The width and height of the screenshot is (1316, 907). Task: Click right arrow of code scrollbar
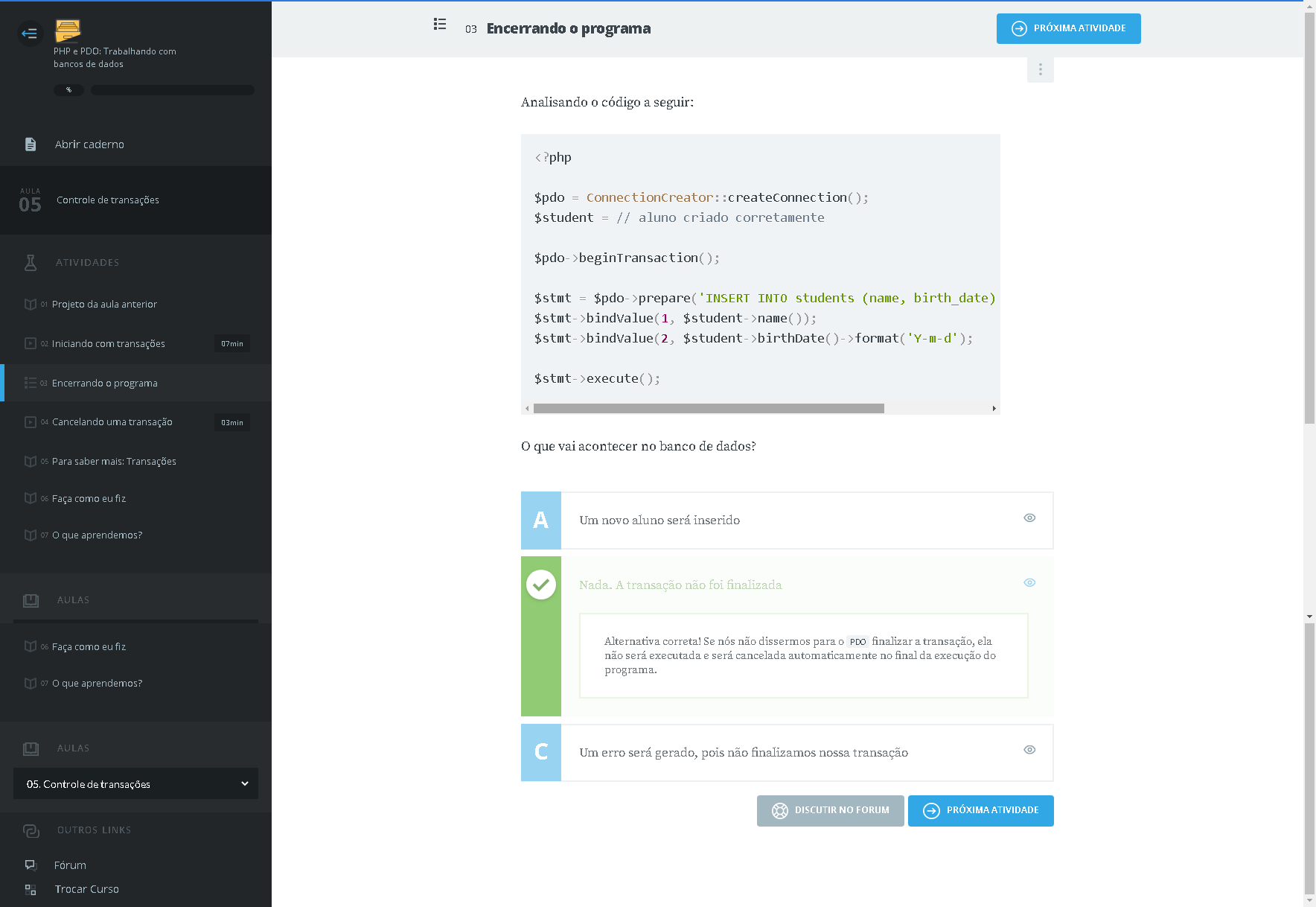click(994, 409)
